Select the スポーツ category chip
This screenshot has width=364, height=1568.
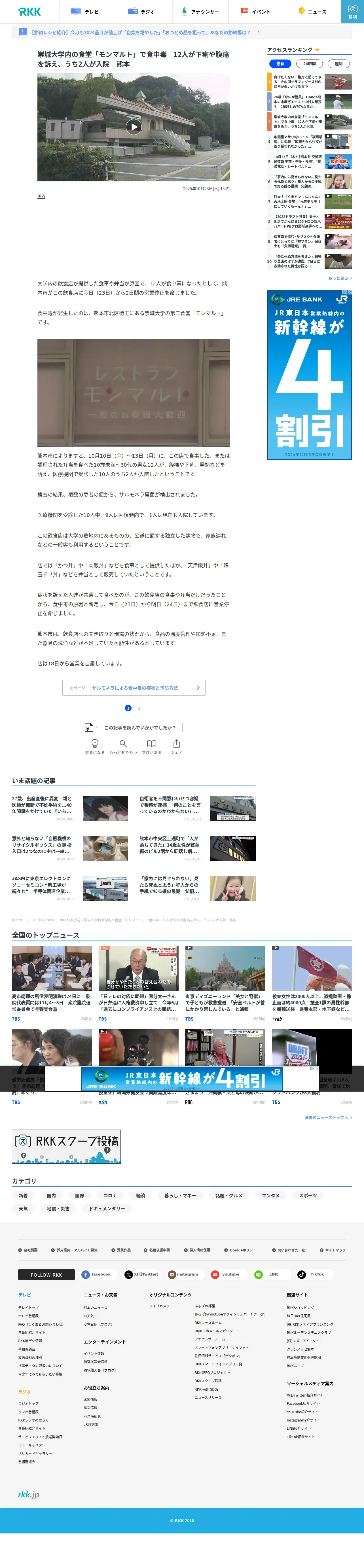click(308, 1195)
